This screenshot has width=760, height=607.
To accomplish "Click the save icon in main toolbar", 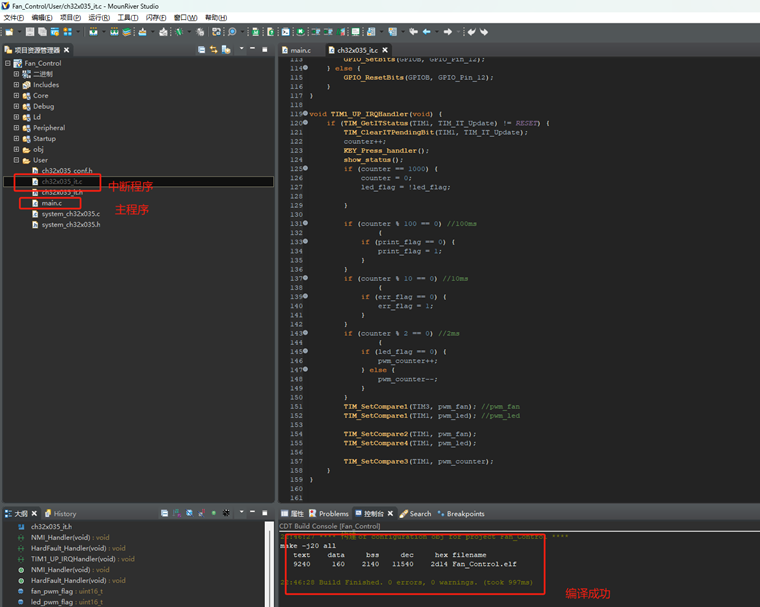I will point(31,32).
